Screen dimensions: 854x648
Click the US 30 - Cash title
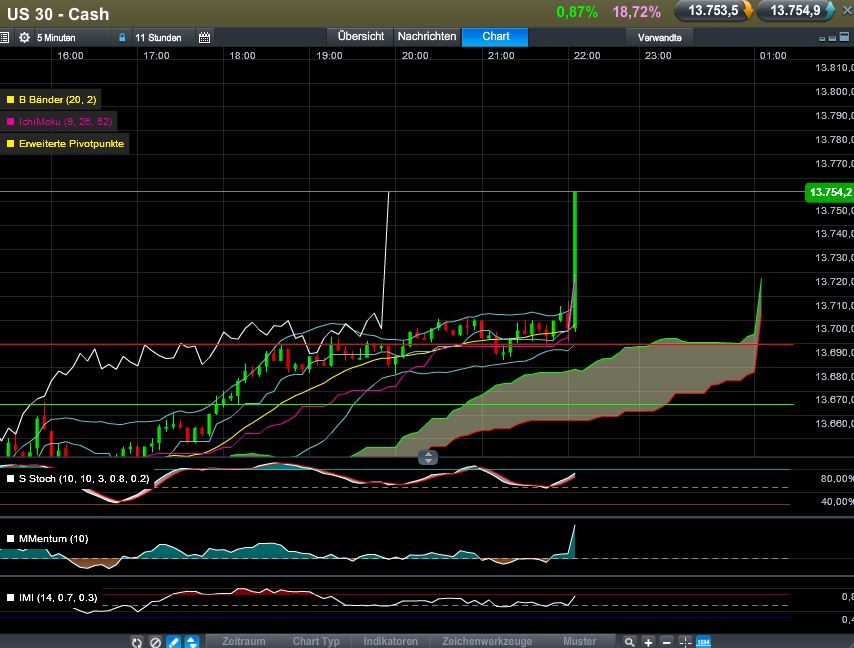point(58,14)
